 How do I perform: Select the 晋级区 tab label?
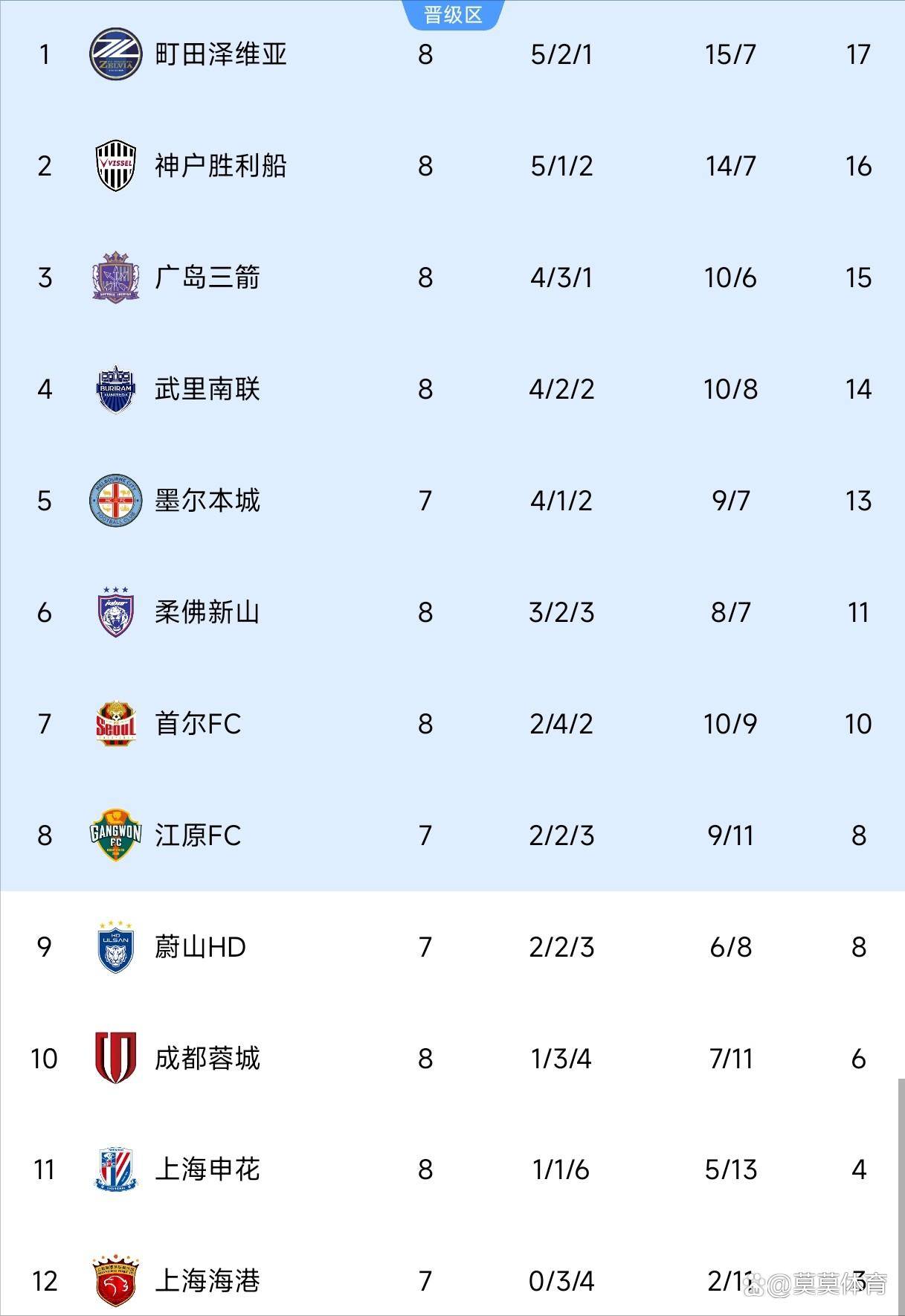click(453, 14)
